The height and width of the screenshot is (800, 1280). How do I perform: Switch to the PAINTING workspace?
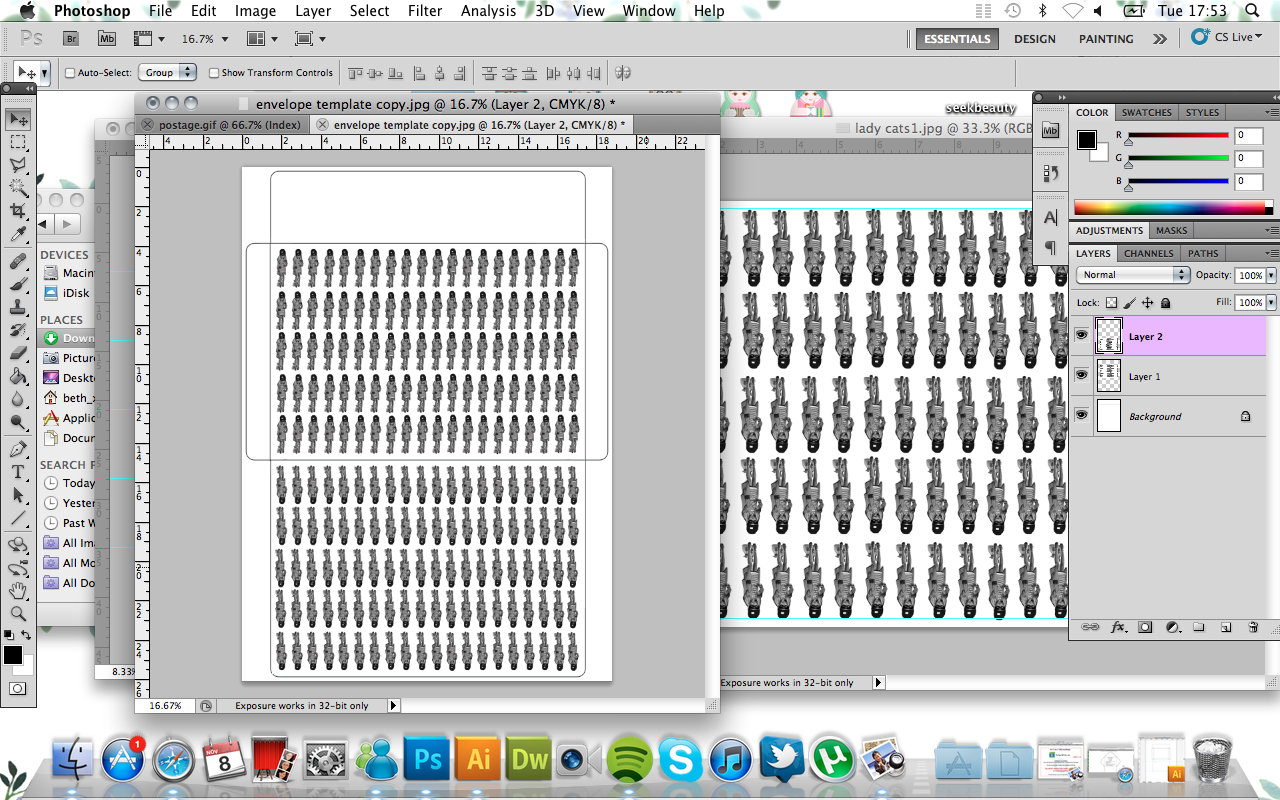(1105, 39)
